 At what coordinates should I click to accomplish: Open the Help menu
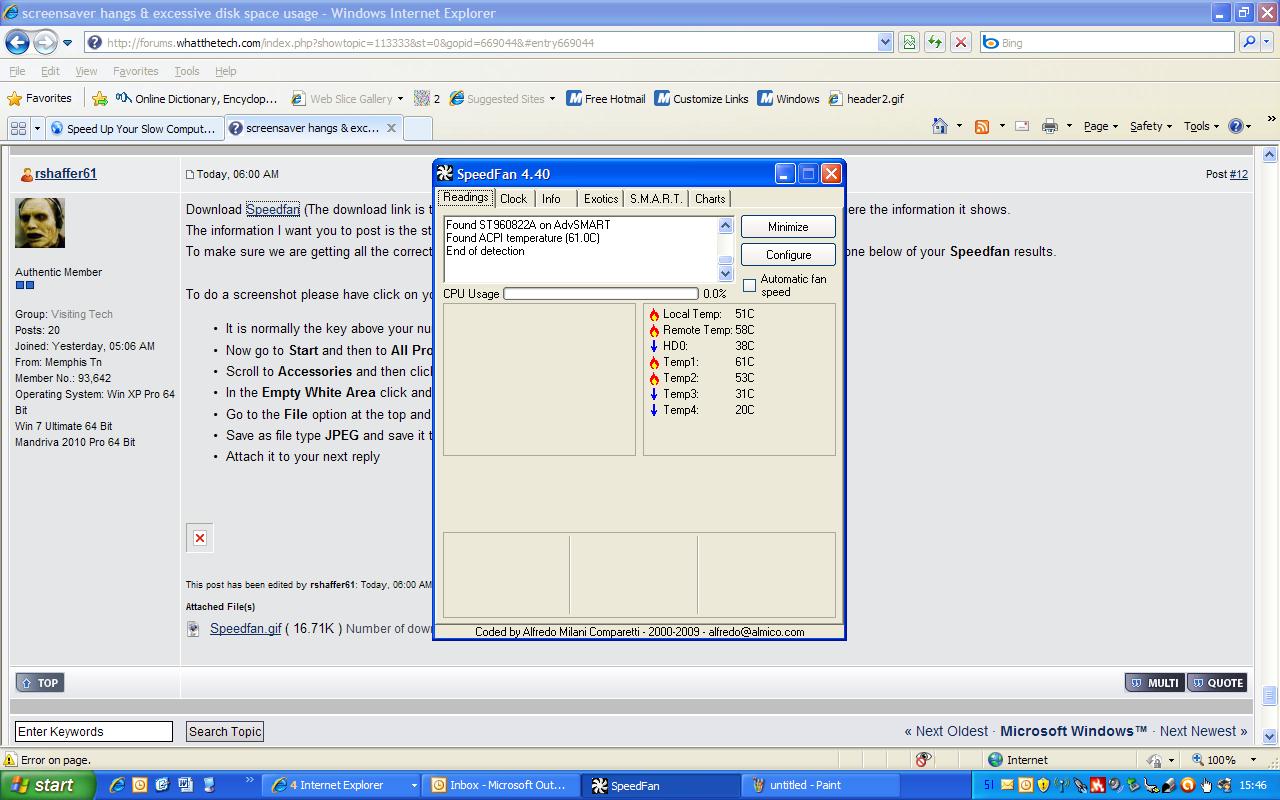(x=226, y=71)
